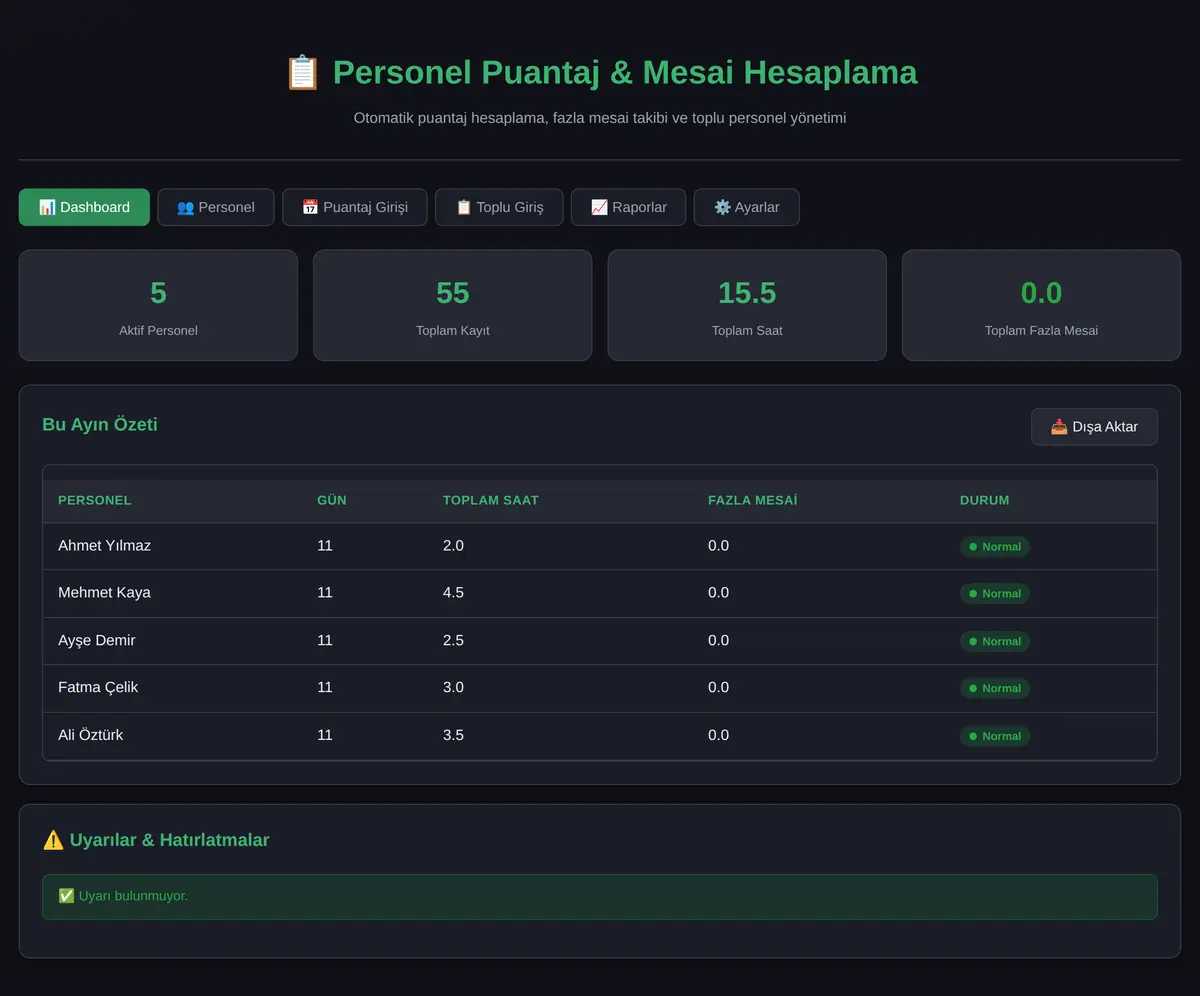The height and width of the screenshot is (996, 1200).
Task: Click the PERSONEL column header
Action: pos(95,500)
